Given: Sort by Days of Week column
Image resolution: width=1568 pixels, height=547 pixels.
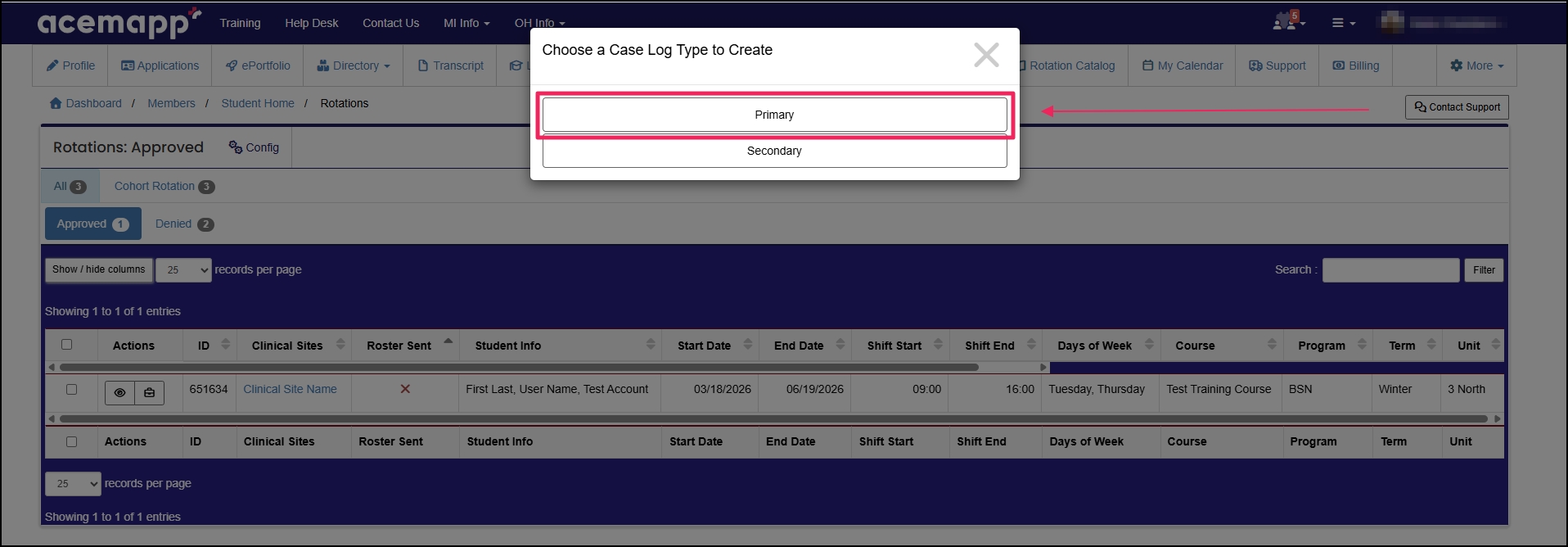Looking at the screenshot, I should point(1149,345).
